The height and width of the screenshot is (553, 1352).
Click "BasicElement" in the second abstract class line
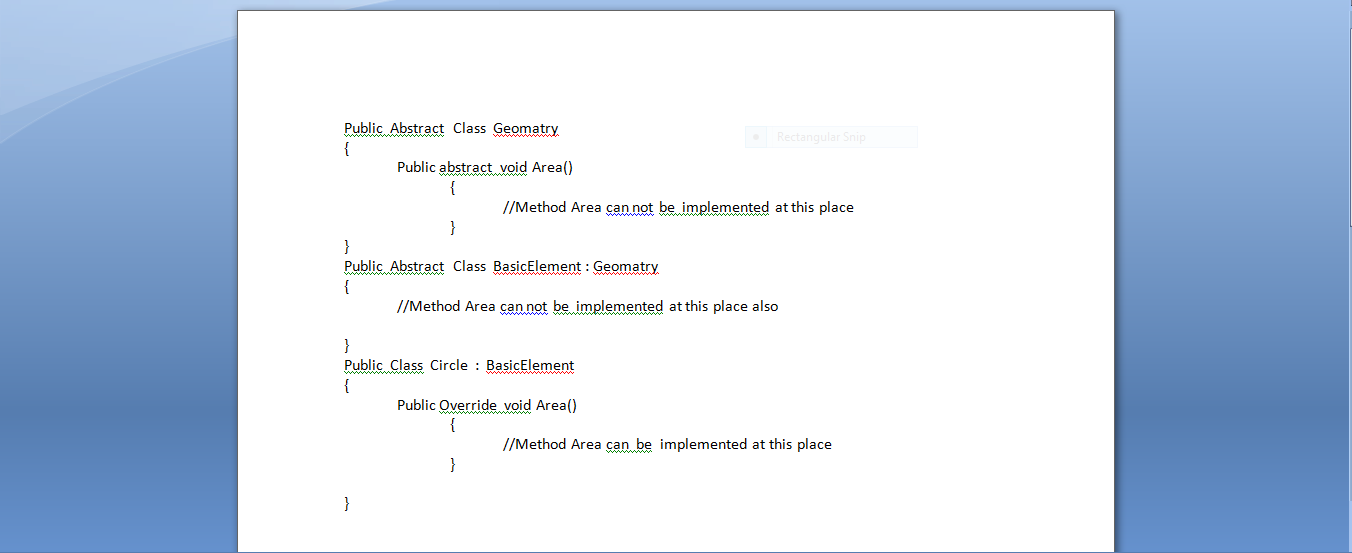(537, 266)
